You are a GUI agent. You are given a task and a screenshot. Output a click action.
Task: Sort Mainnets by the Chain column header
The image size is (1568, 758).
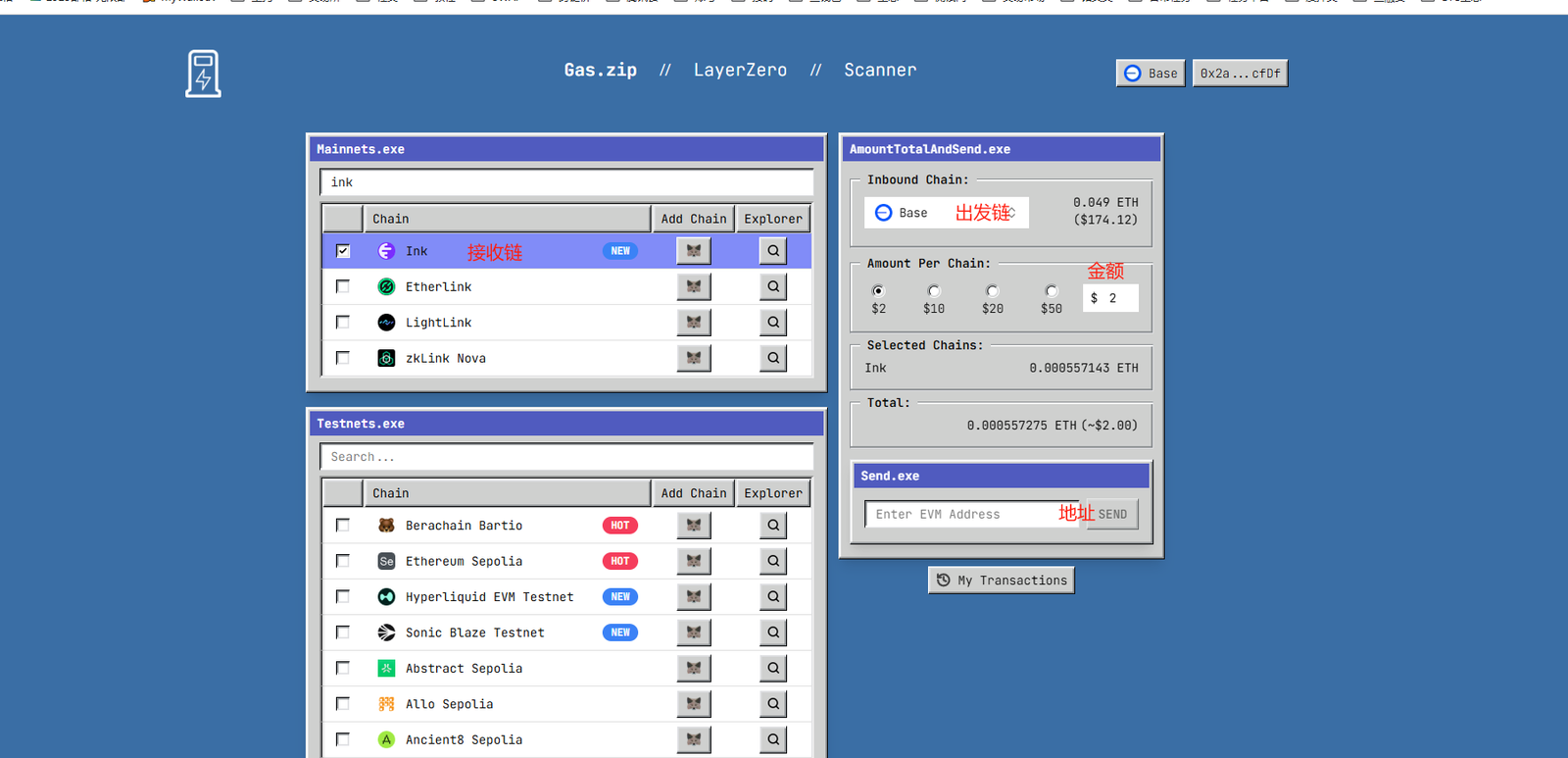[507, 219]
